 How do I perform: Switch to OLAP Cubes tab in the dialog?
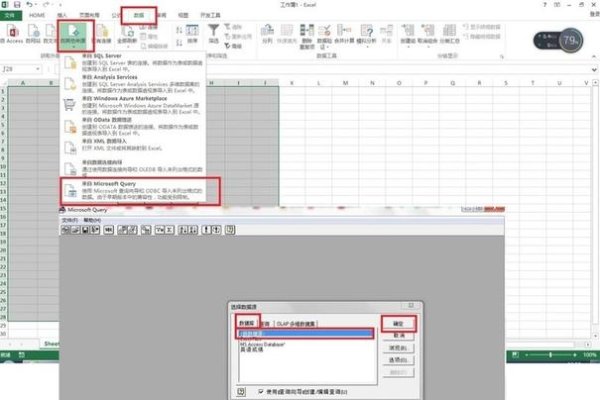pos(296,324)
